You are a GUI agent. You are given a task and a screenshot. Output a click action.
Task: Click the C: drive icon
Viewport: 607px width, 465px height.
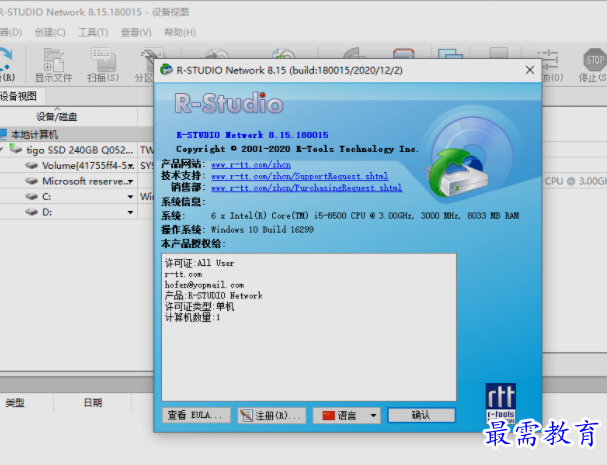(31, 197)
